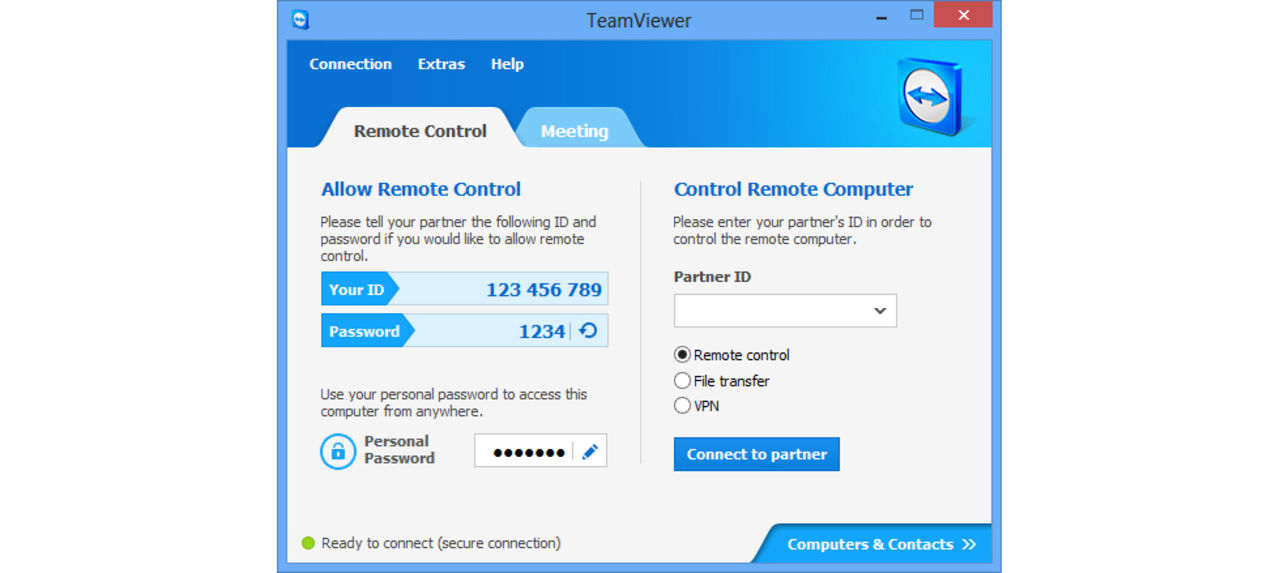Click the Your ID label
The image size is (1280, 573).
pyautogui.click(x=356, y=290)
